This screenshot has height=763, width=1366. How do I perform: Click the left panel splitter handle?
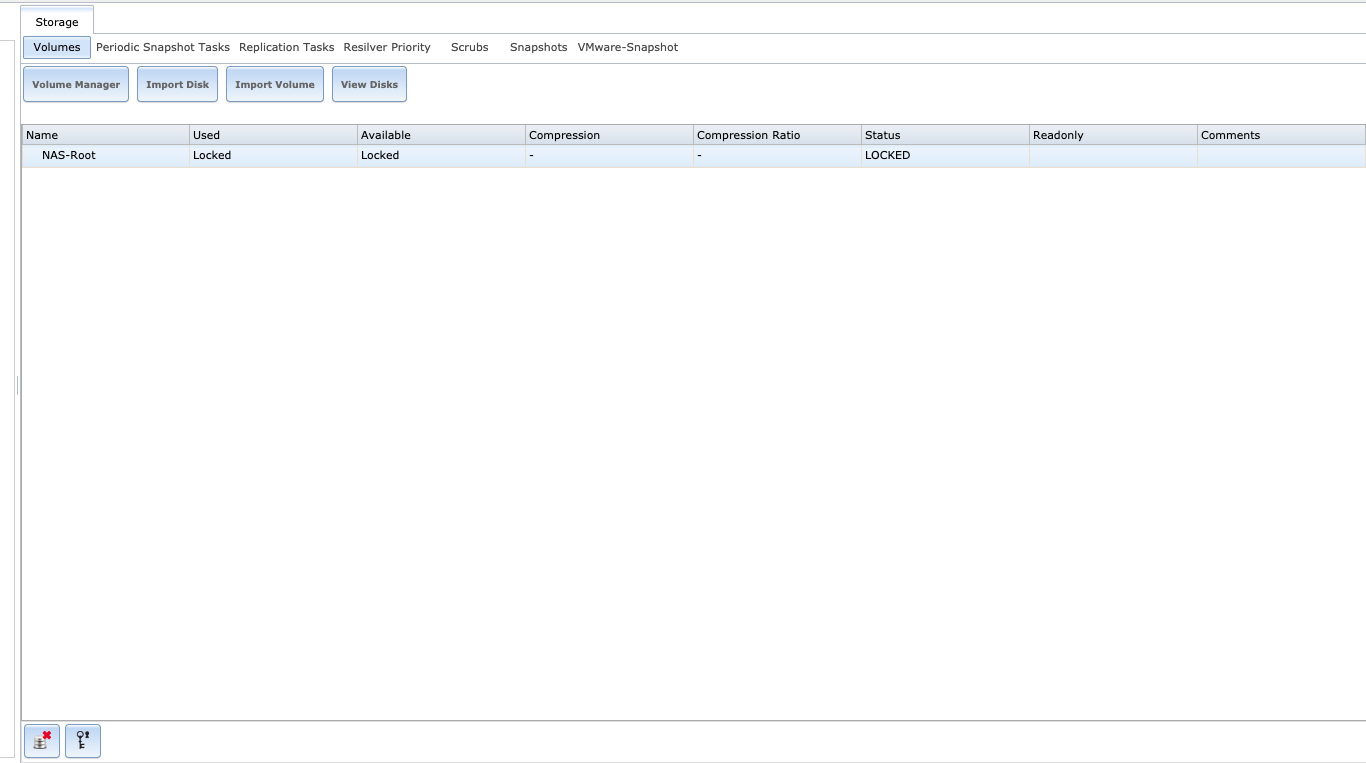click(x=17, y=385)
